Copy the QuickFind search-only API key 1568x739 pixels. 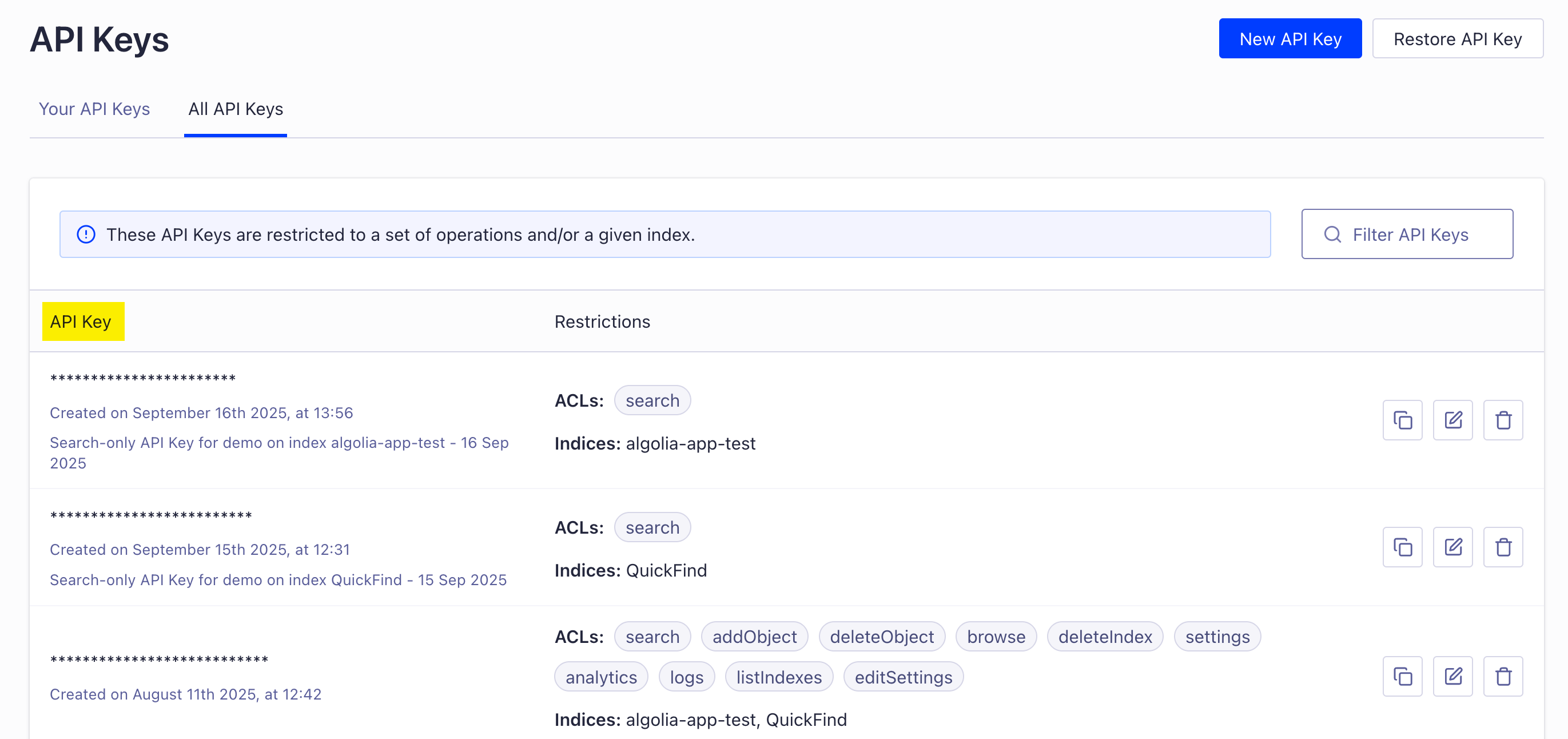(1402, 547)
